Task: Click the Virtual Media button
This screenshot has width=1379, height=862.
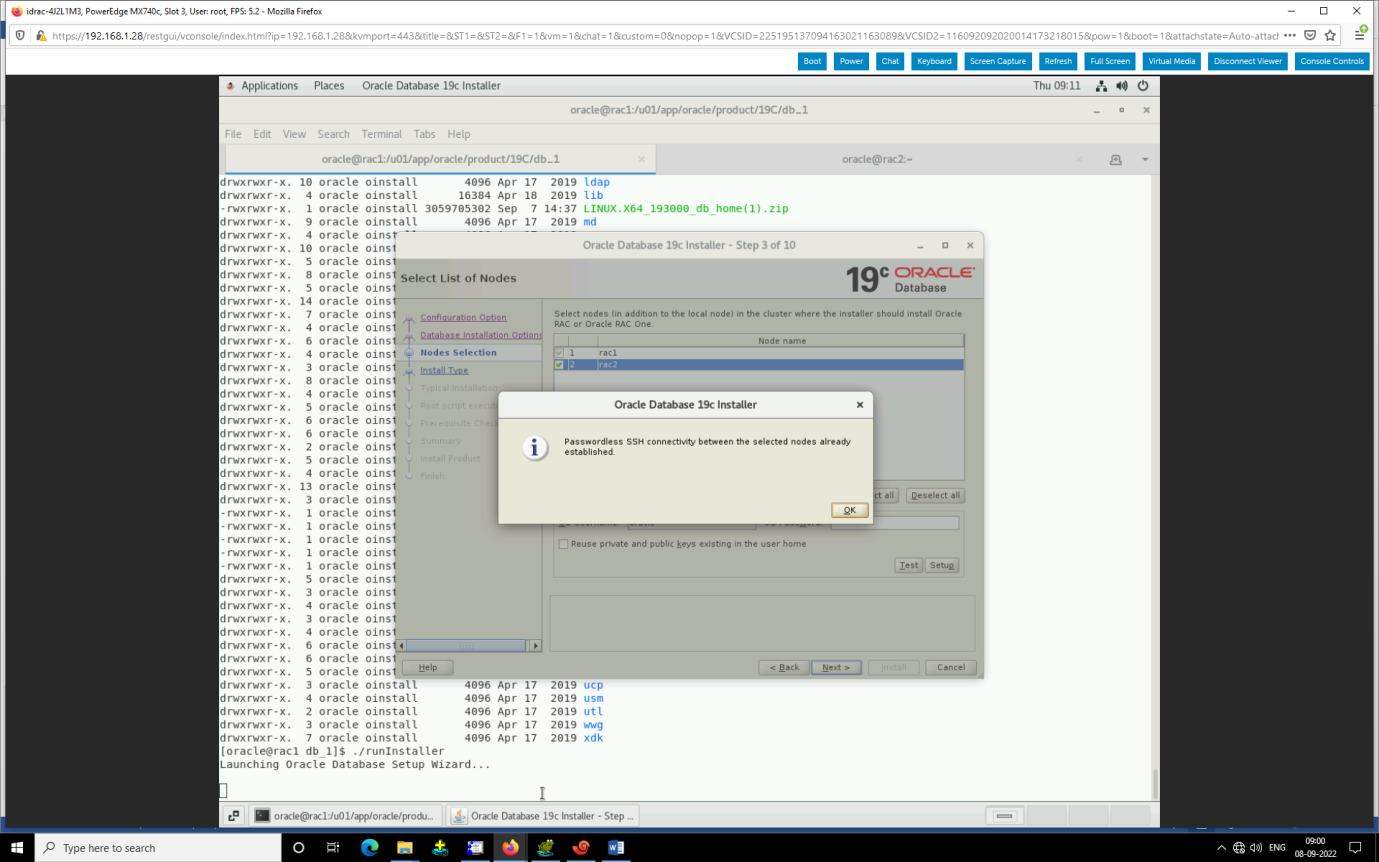Action: coord(1172,61)
